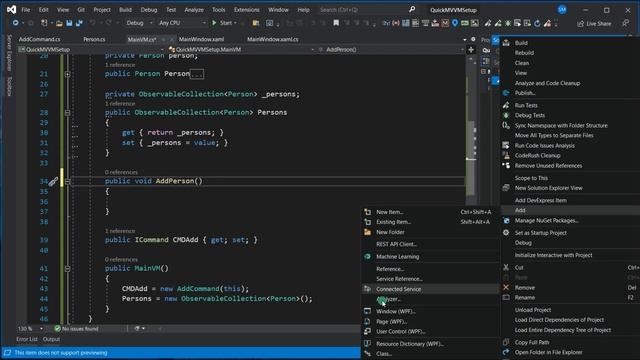Collapse the MainVM constructor at line 41
The image size is (640, 360).
pos(68,269)
